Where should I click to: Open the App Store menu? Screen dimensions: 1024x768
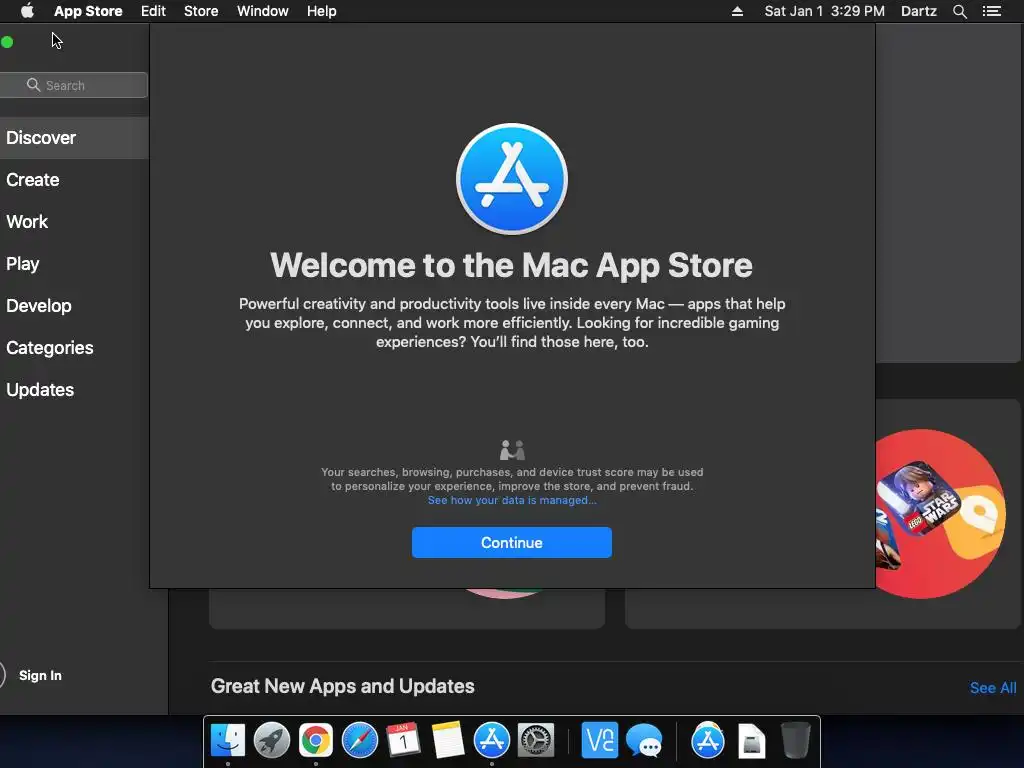pos(88,11)
